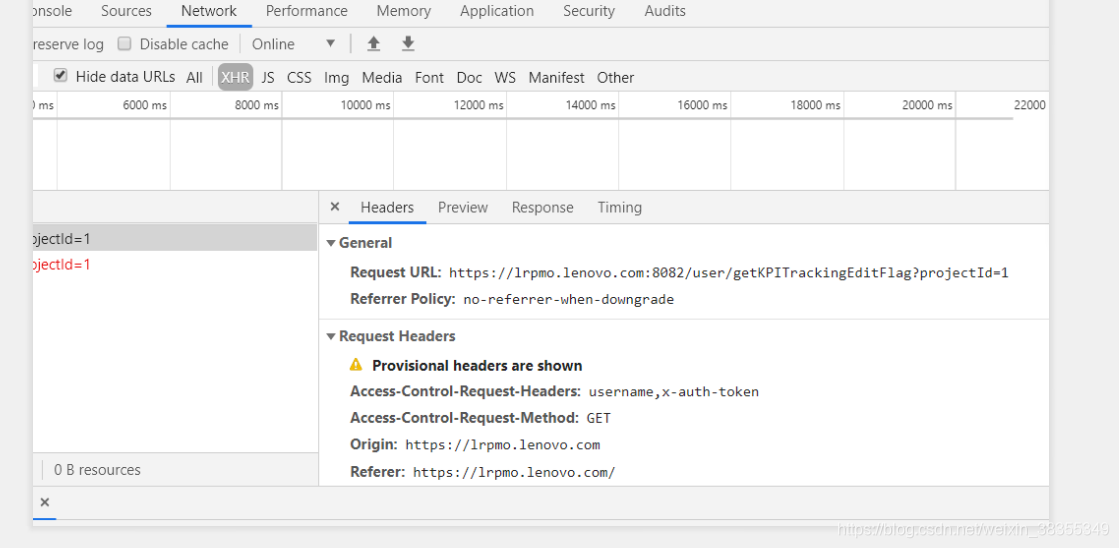Image resolution: width=1119 pixels, height=548 pixels.
Task: Close the request details pane
Action: point(334,207)
